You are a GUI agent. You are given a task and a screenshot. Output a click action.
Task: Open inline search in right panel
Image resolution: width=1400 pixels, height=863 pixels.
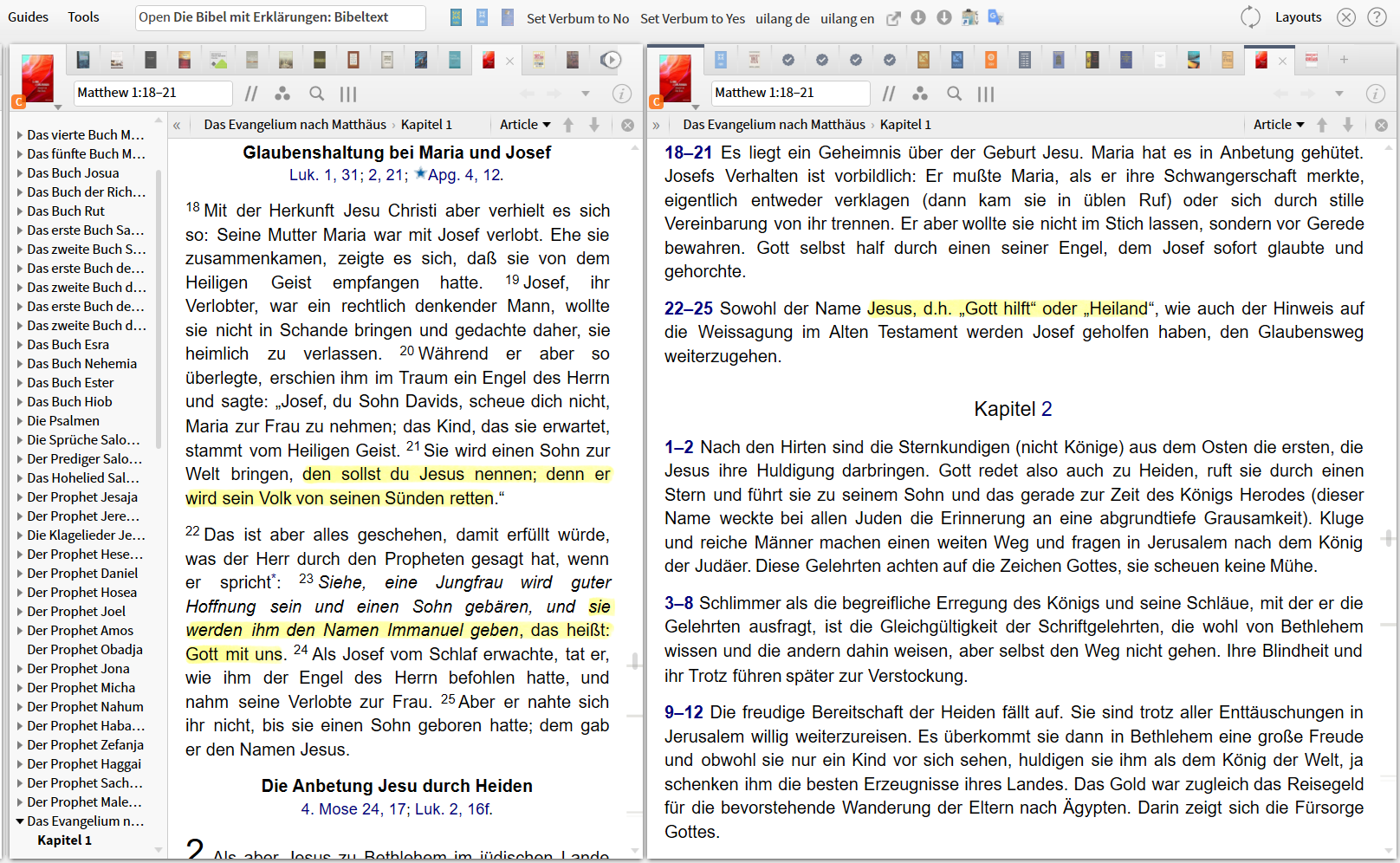point(955,94)
